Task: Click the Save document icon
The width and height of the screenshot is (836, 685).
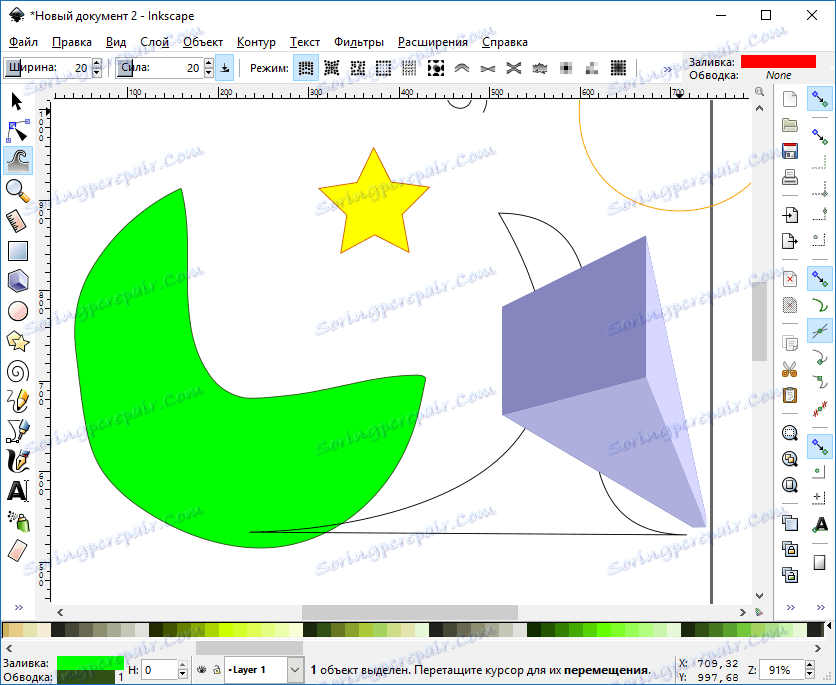Action: pos(789,152)
